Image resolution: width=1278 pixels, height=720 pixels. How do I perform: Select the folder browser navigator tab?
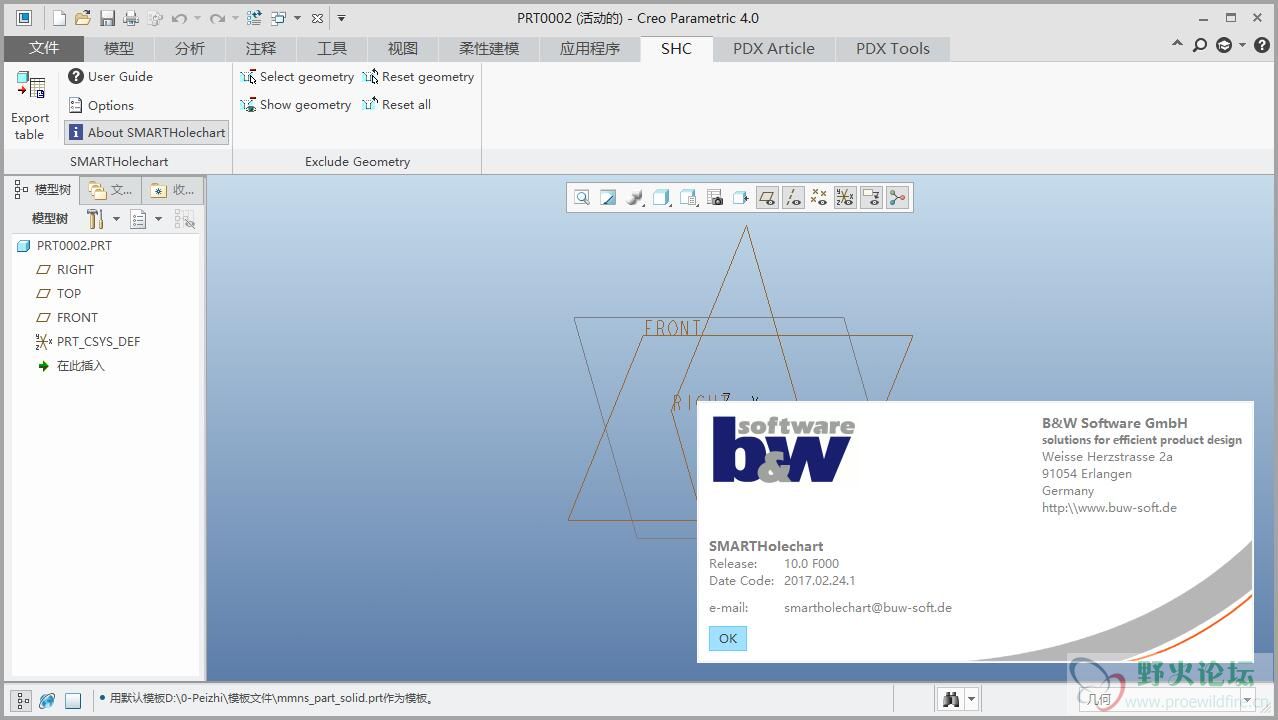(110, 189)
